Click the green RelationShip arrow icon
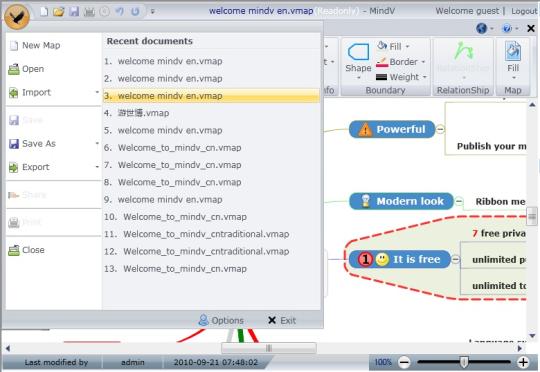Image resolution: width=540 pixels, height=372 pixels. tap(463, 52)
